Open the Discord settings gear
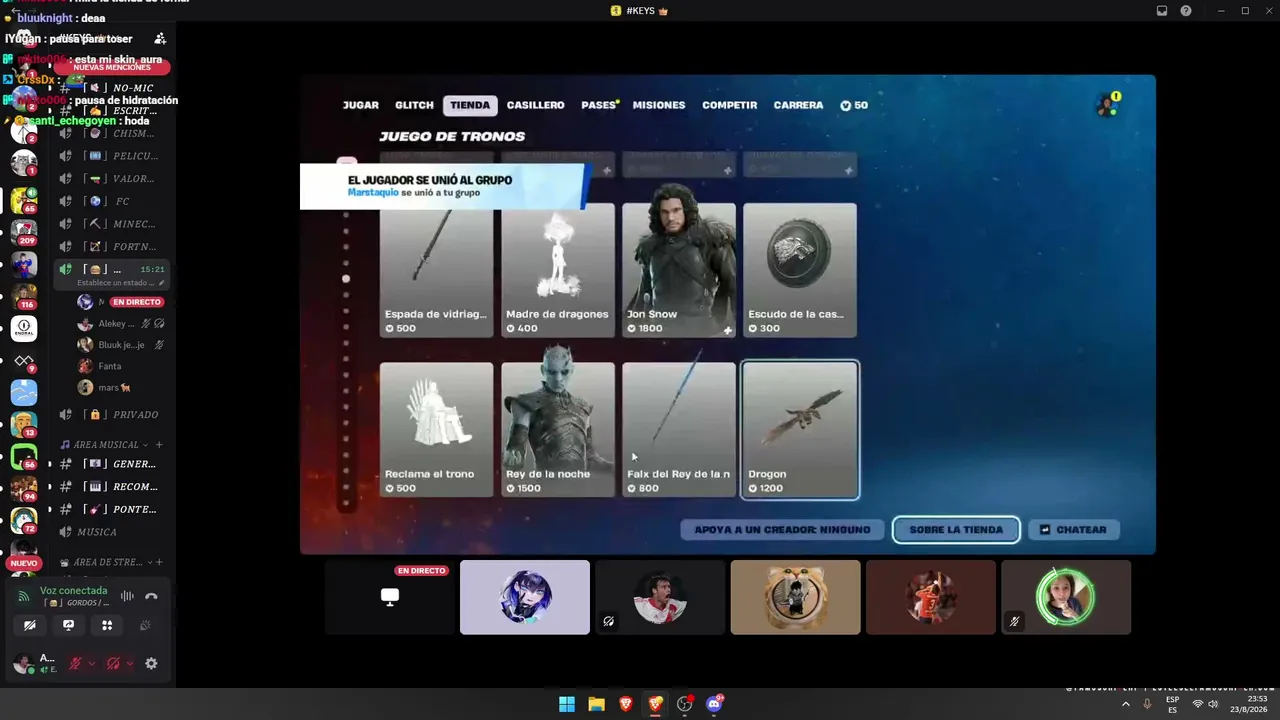1280x720 pixels. click(x=151, y=663)
